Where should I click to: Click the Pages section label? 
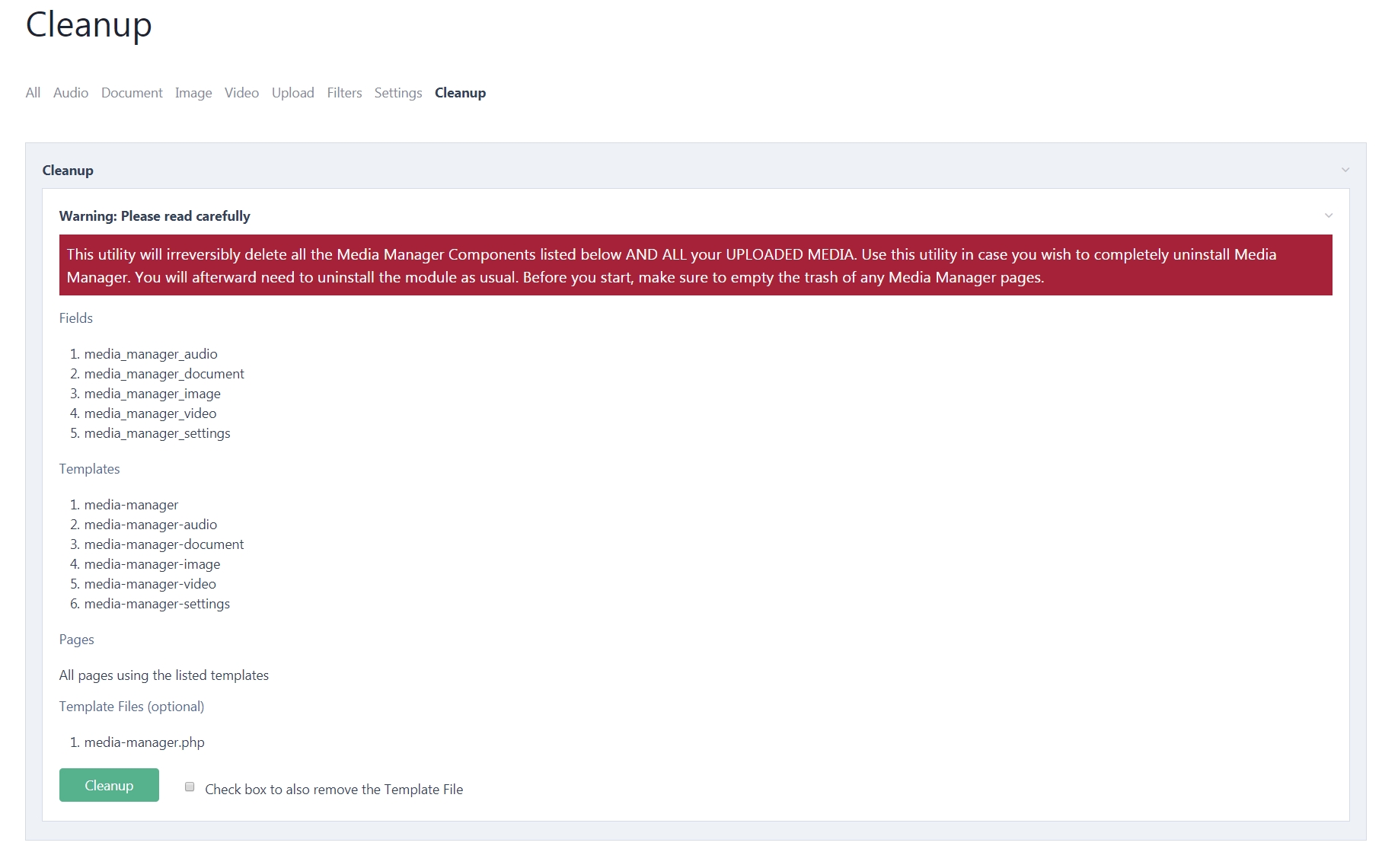(x=76, y=640)
